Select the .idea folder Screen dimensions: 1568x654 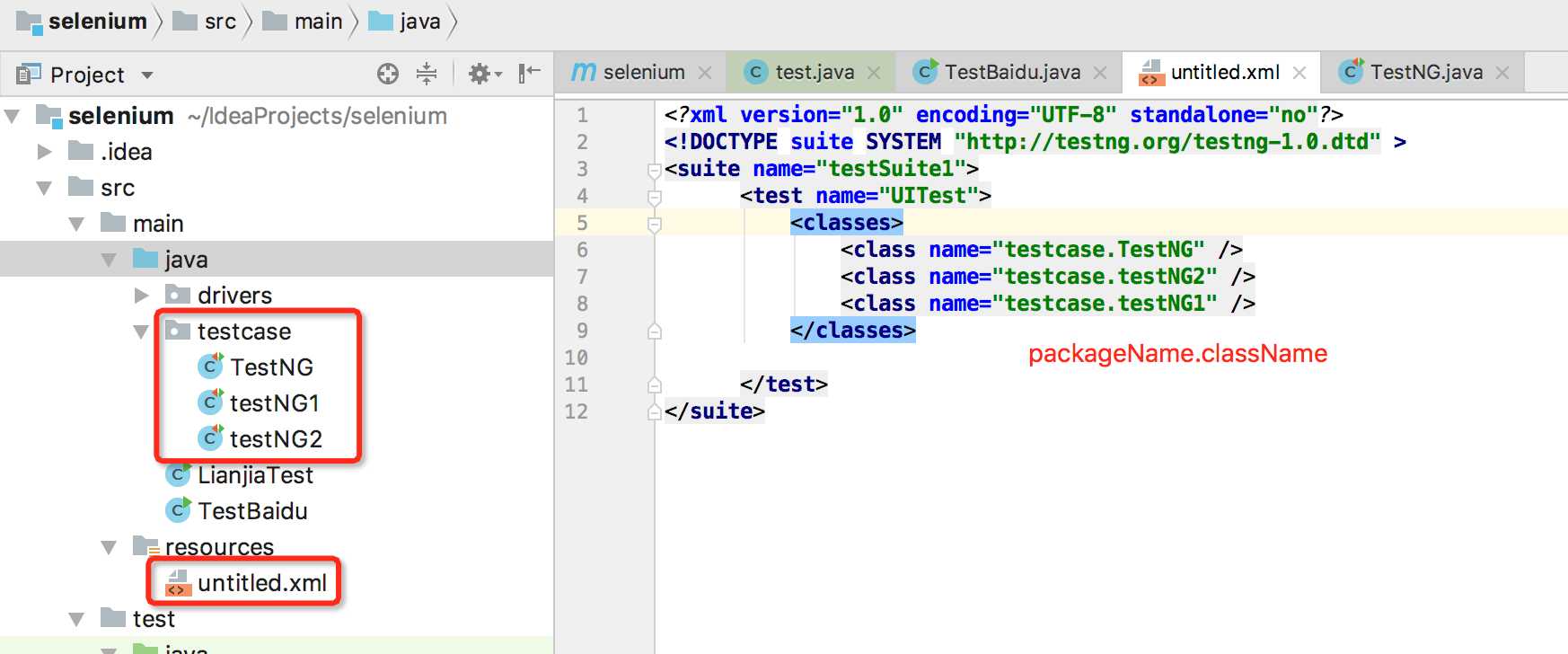pos(126,152)
